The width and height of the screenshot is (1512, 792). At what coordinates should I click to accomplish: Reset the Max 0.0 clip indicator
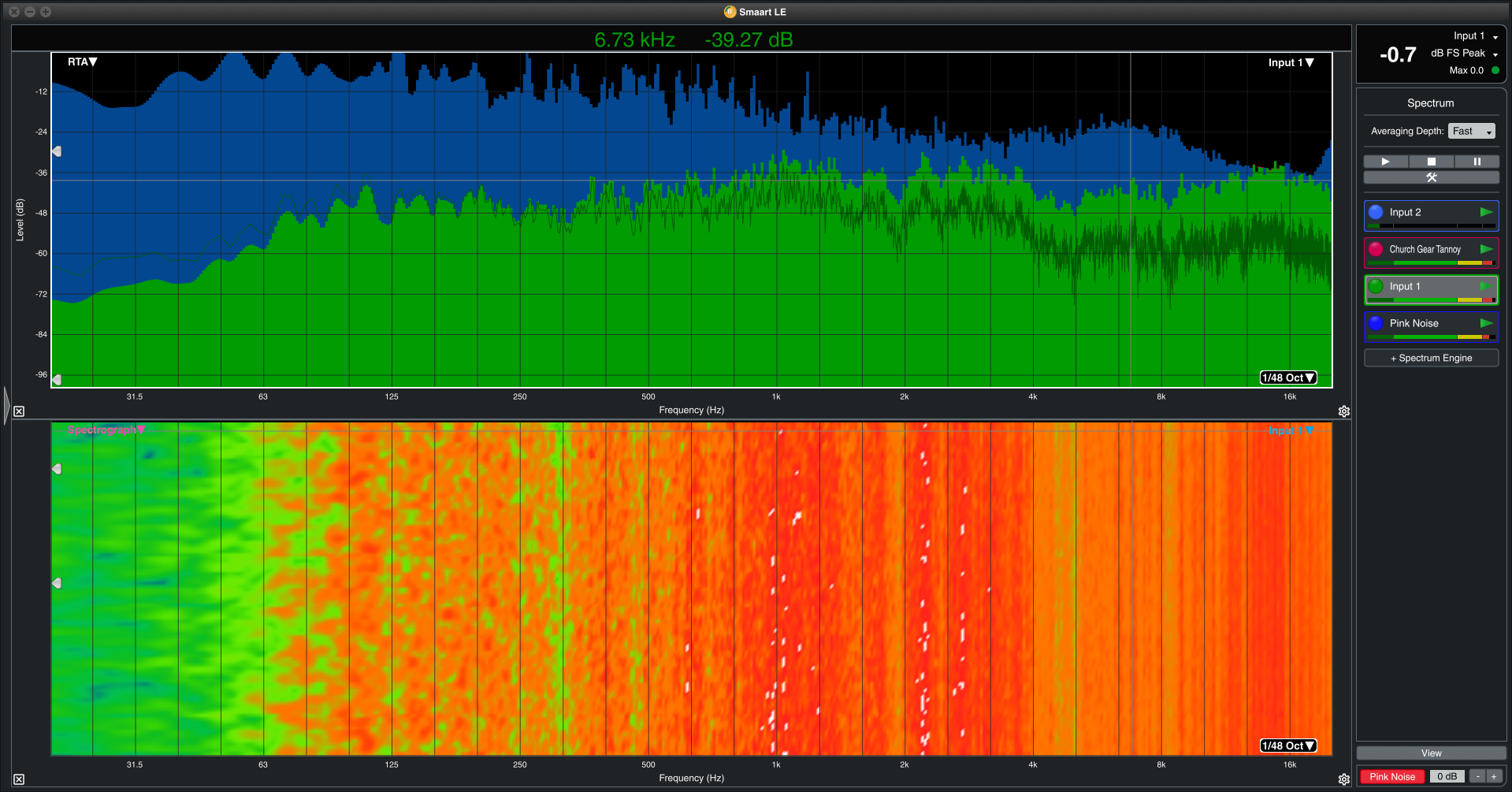tap(1495, 70)
